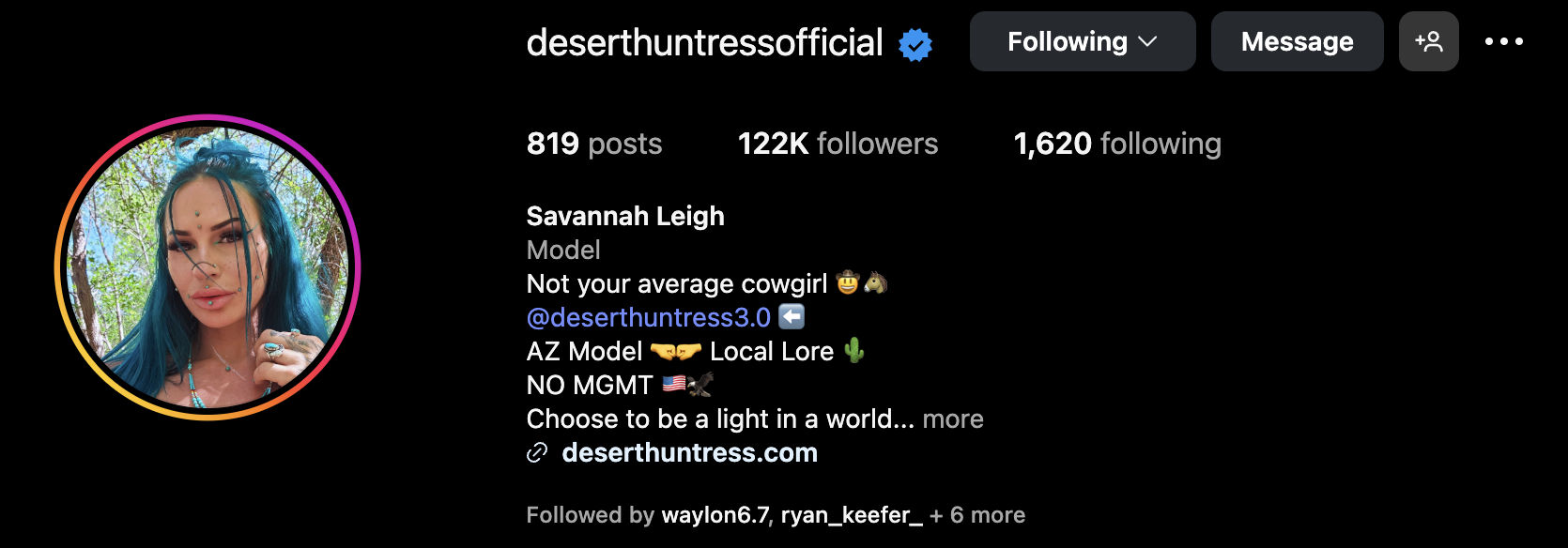
Task: View story by clicking profile picture
Action: 208,267
